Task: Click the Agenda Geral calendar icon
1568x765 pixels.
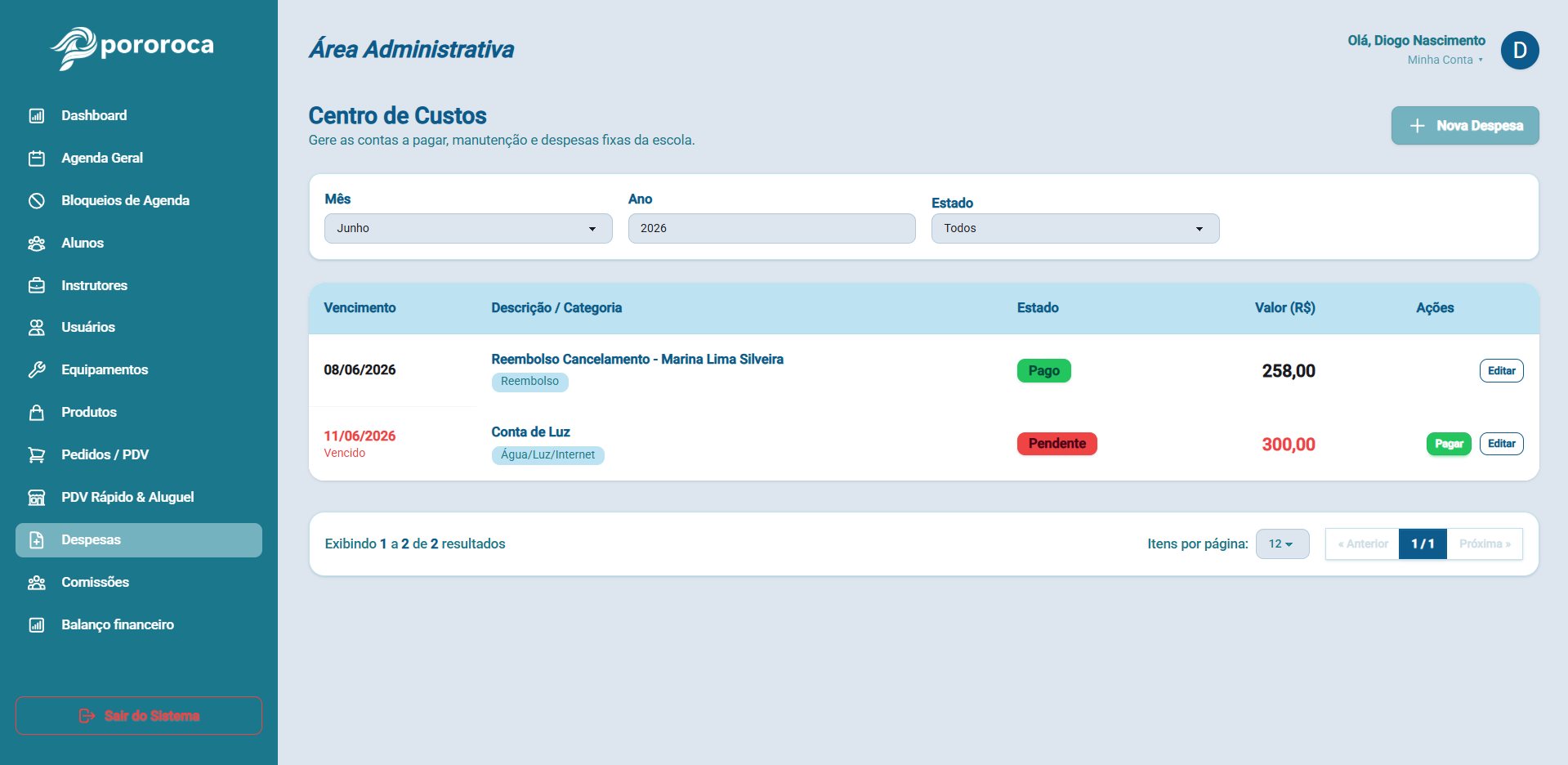Action: [37, 159]
